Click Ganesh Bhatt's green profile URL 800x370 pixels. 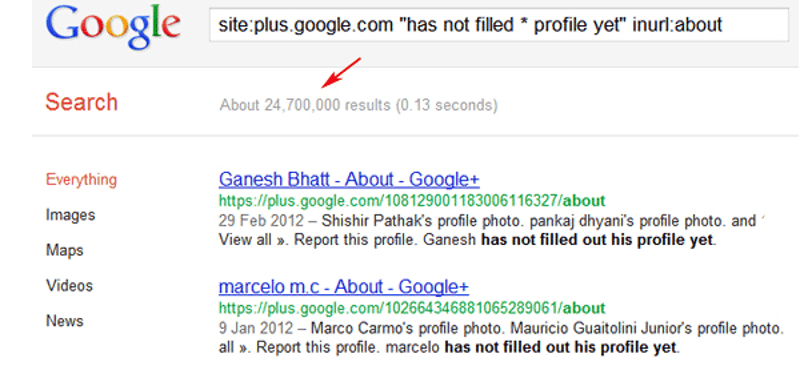(412, 201)
